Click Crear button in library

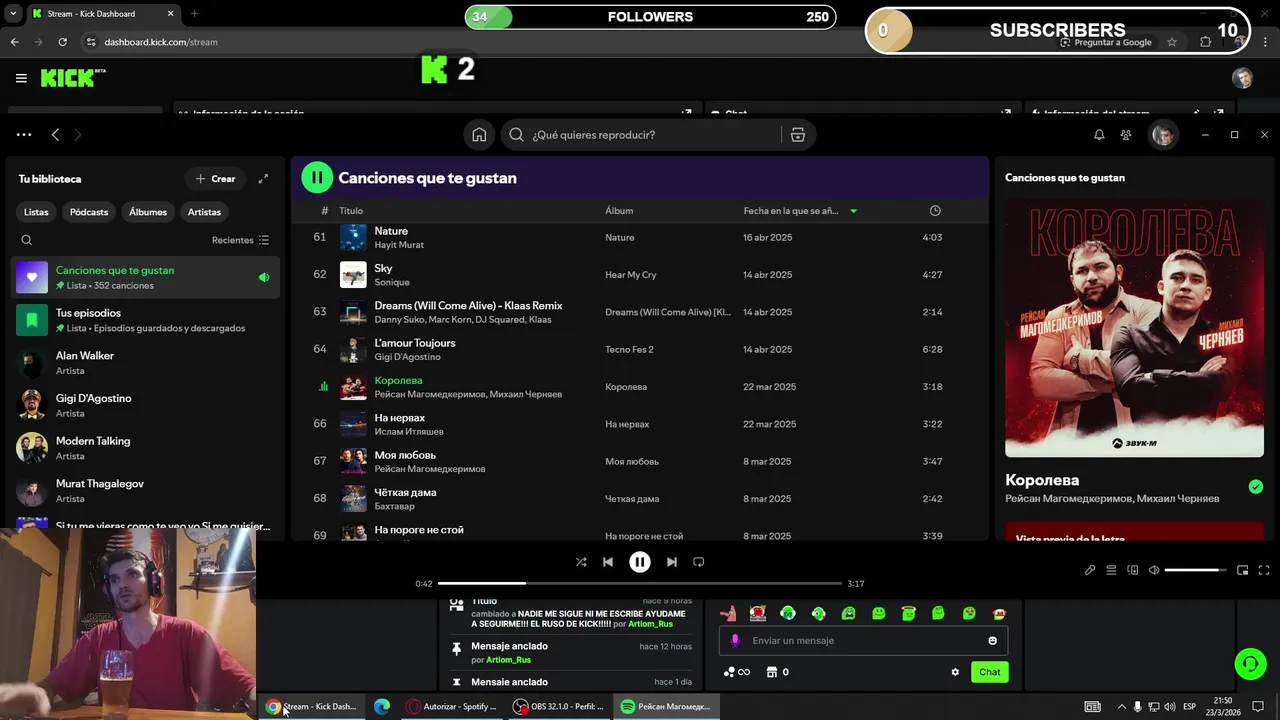pyautogui.click(x=215, y=179)
